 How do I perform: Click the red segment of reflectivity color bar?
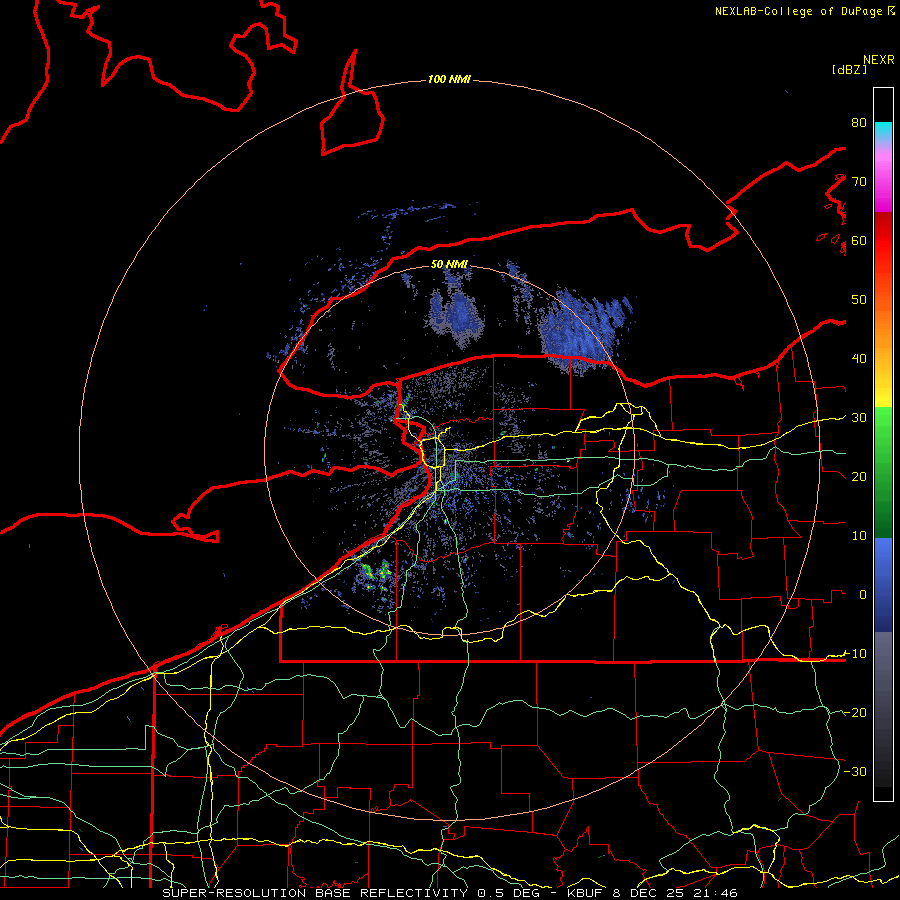coord(883,241)
